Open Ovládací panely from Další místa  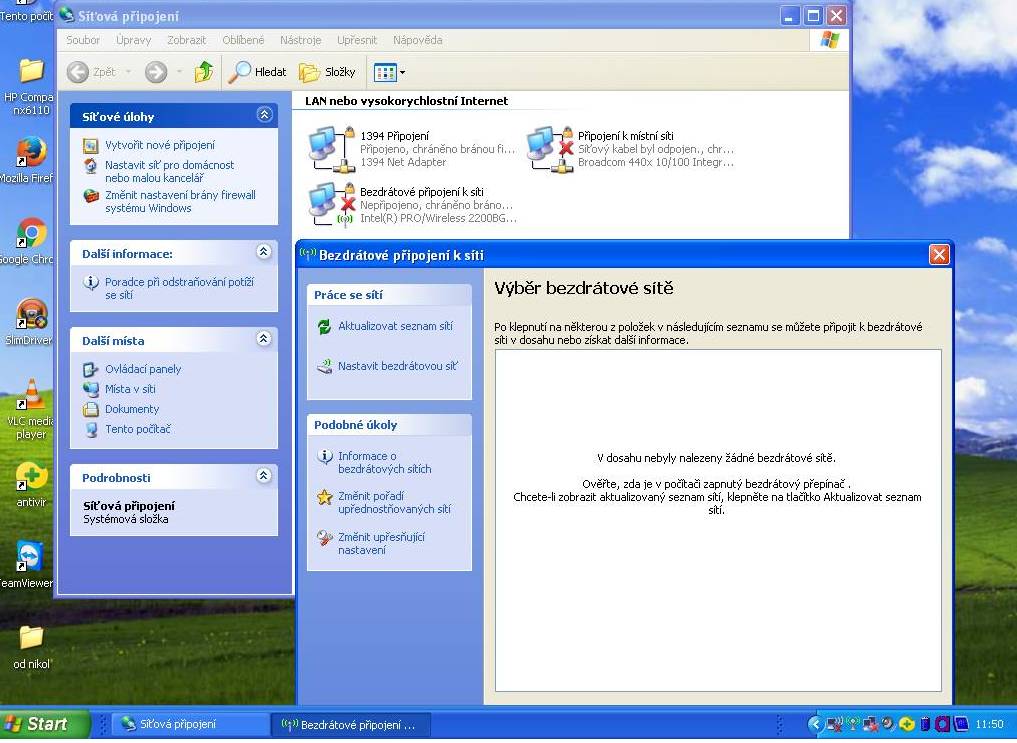[x=143, y=369]
